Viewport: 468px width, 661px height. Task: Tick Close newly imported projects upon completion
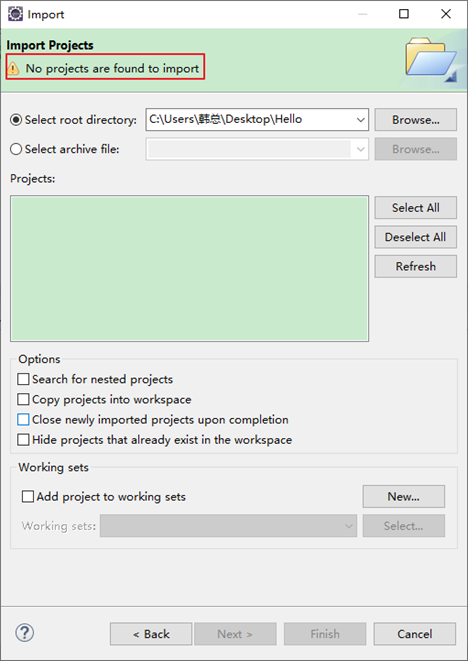[23, 419]
